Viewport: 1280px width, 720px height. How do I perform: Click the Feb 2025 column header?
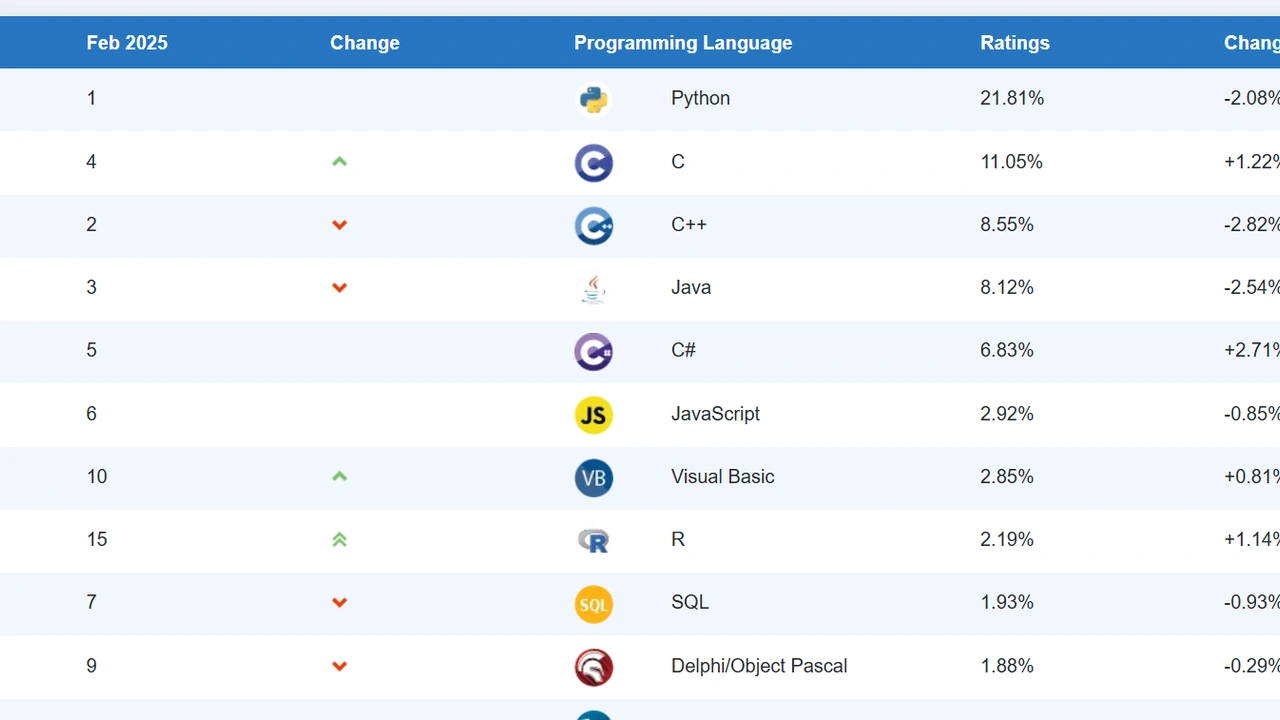(127, 43)
